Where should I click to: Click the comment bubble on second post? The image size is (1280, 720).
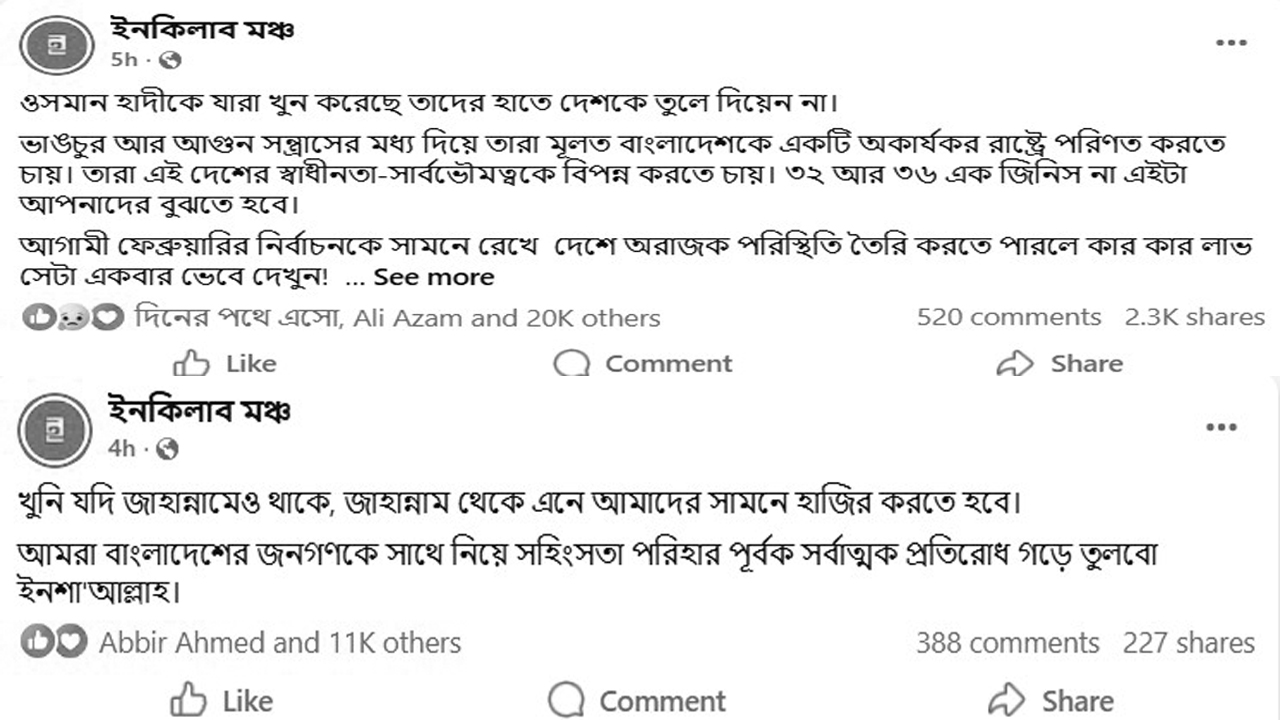pos(567,699)
